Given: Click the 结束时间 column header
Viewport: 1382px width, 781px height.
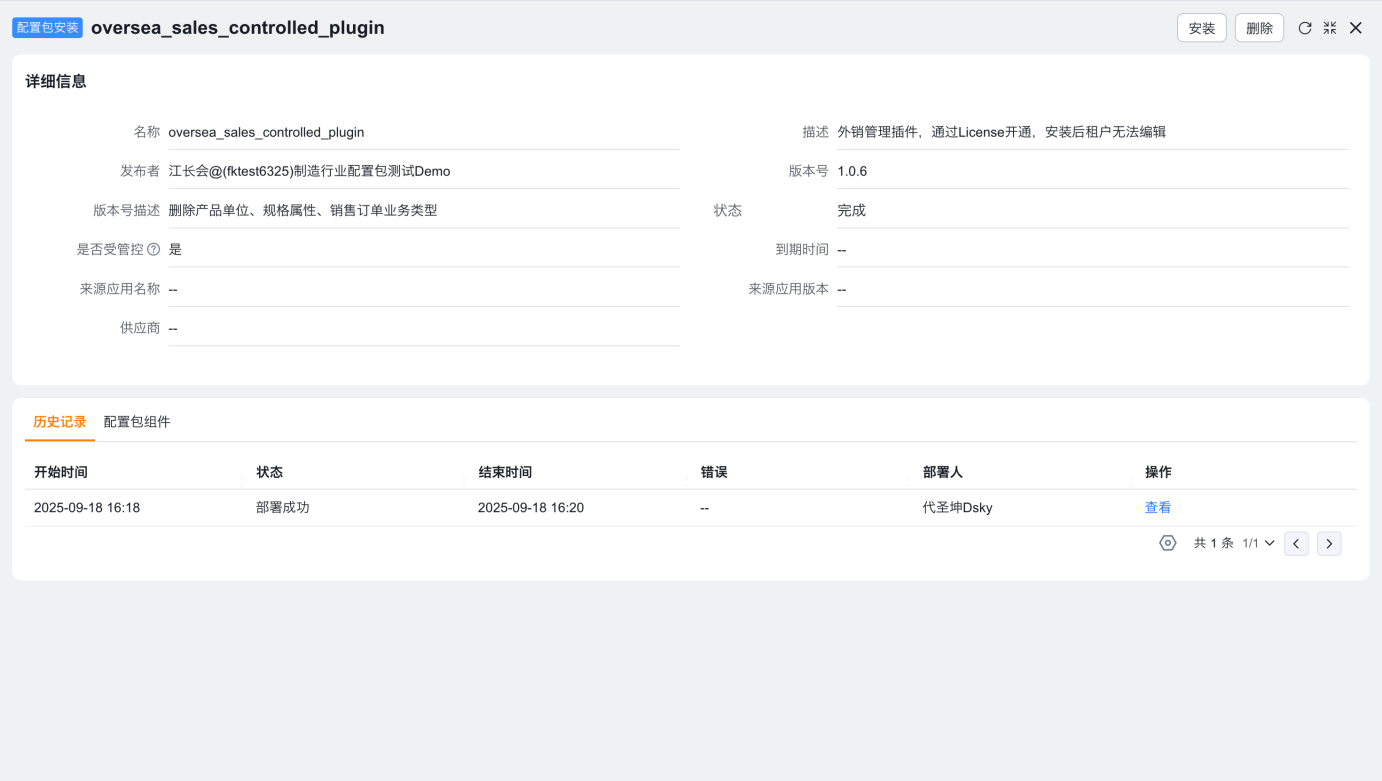Looking at the screenshot, I should [x=505, y=472].
